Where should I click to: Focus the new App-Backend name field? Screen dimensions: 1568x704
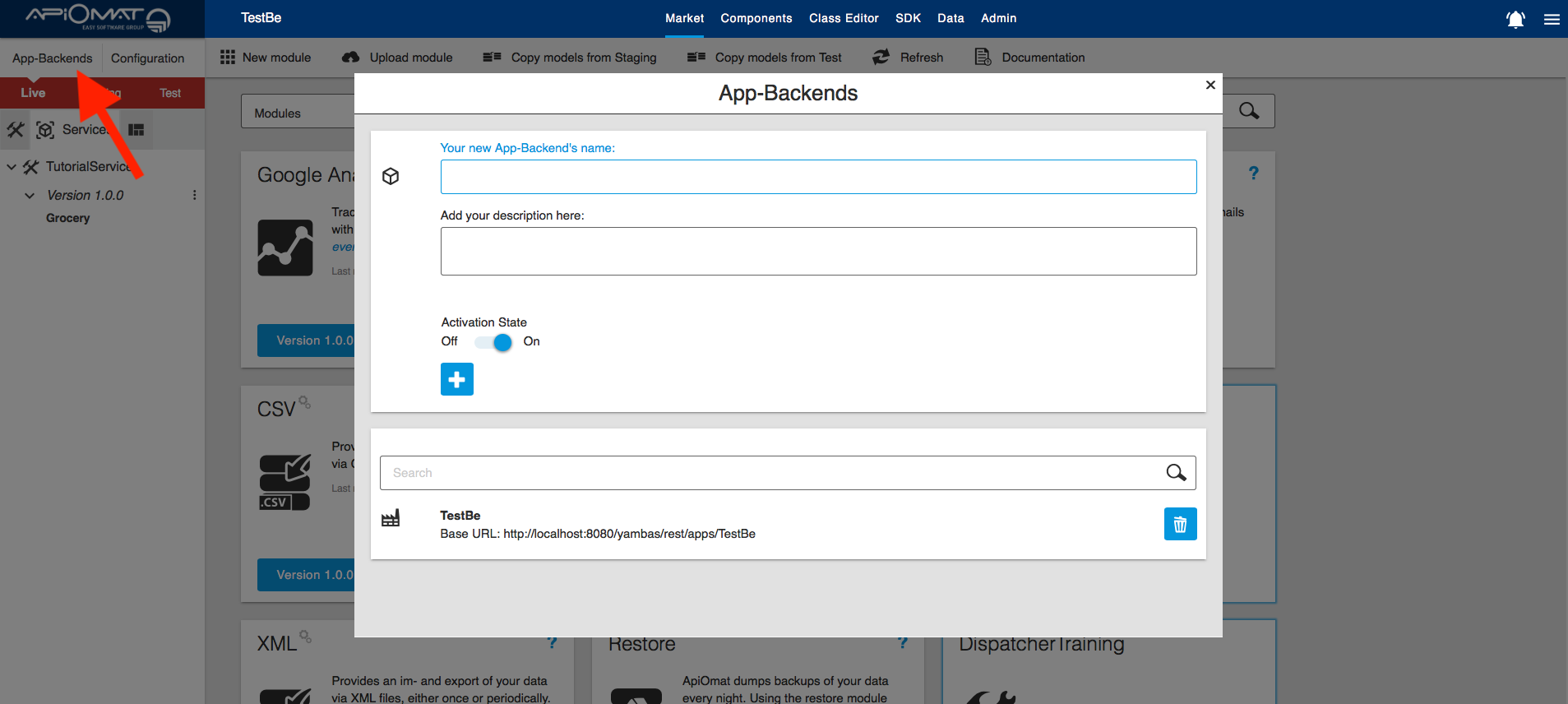click(x=818, y=177)
